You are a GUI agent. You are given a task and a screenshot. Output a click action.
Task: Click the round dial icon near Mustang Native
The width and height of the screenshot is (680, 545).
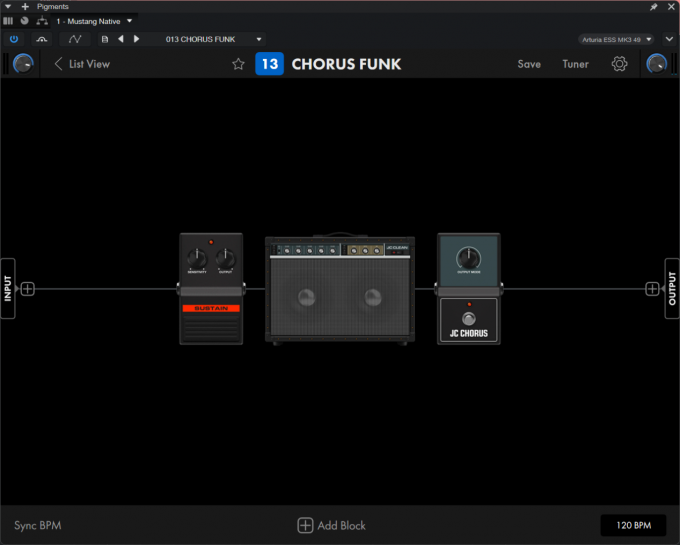click(25, 21)
